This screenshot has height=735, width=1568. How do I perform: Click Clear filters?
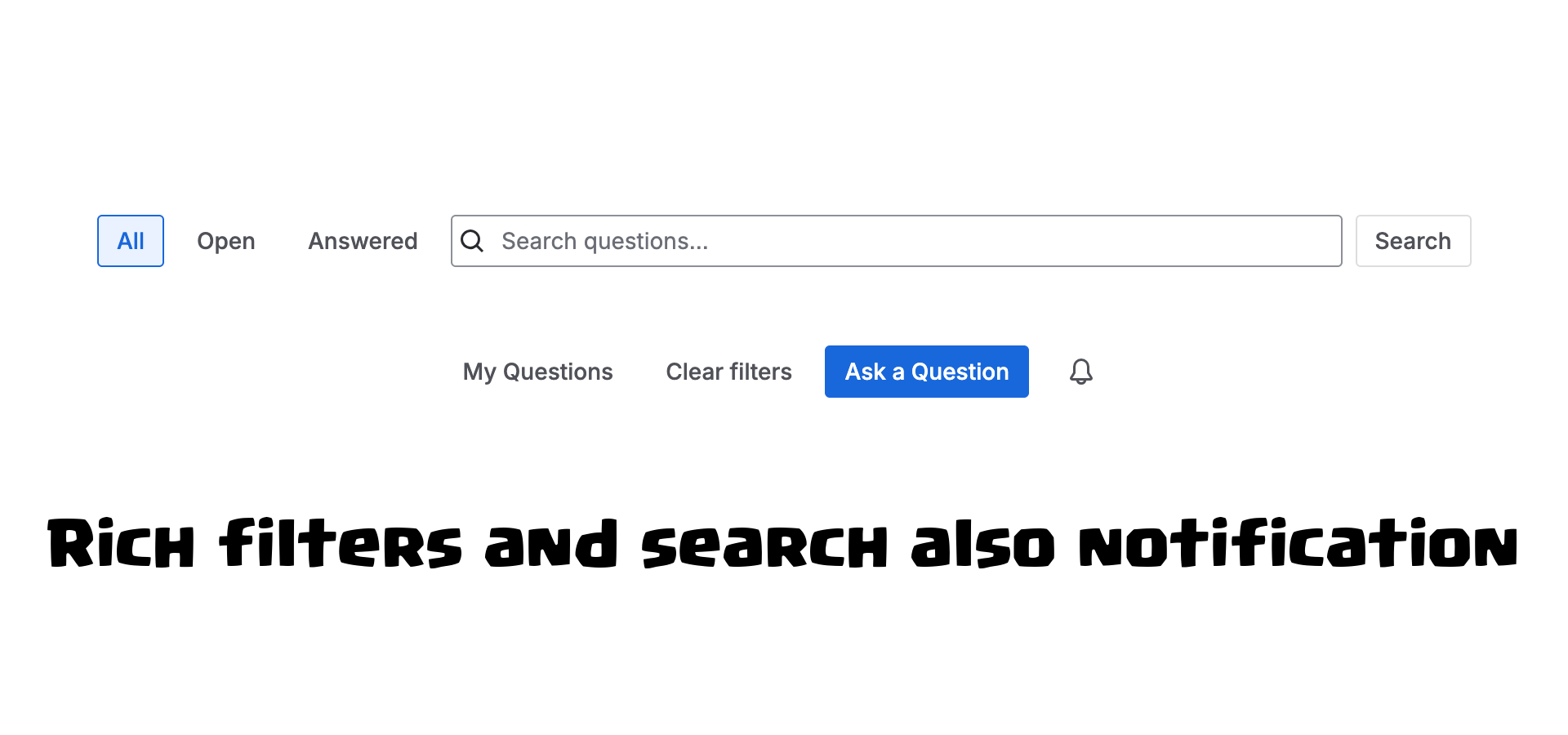[x=728, y=372]
